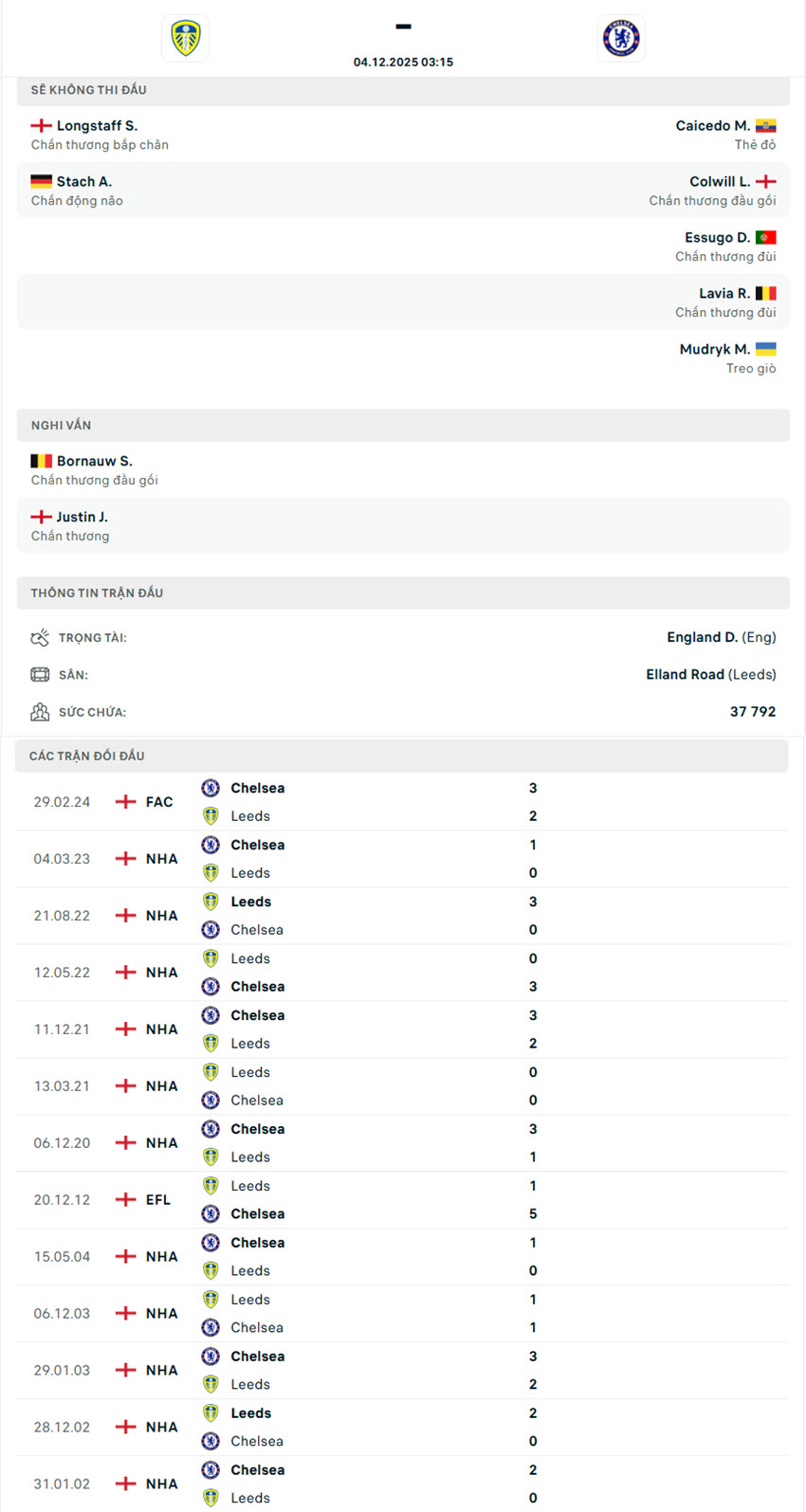Click the SẼ KHÔNG THI ĐẤU section header

point(88,90)
